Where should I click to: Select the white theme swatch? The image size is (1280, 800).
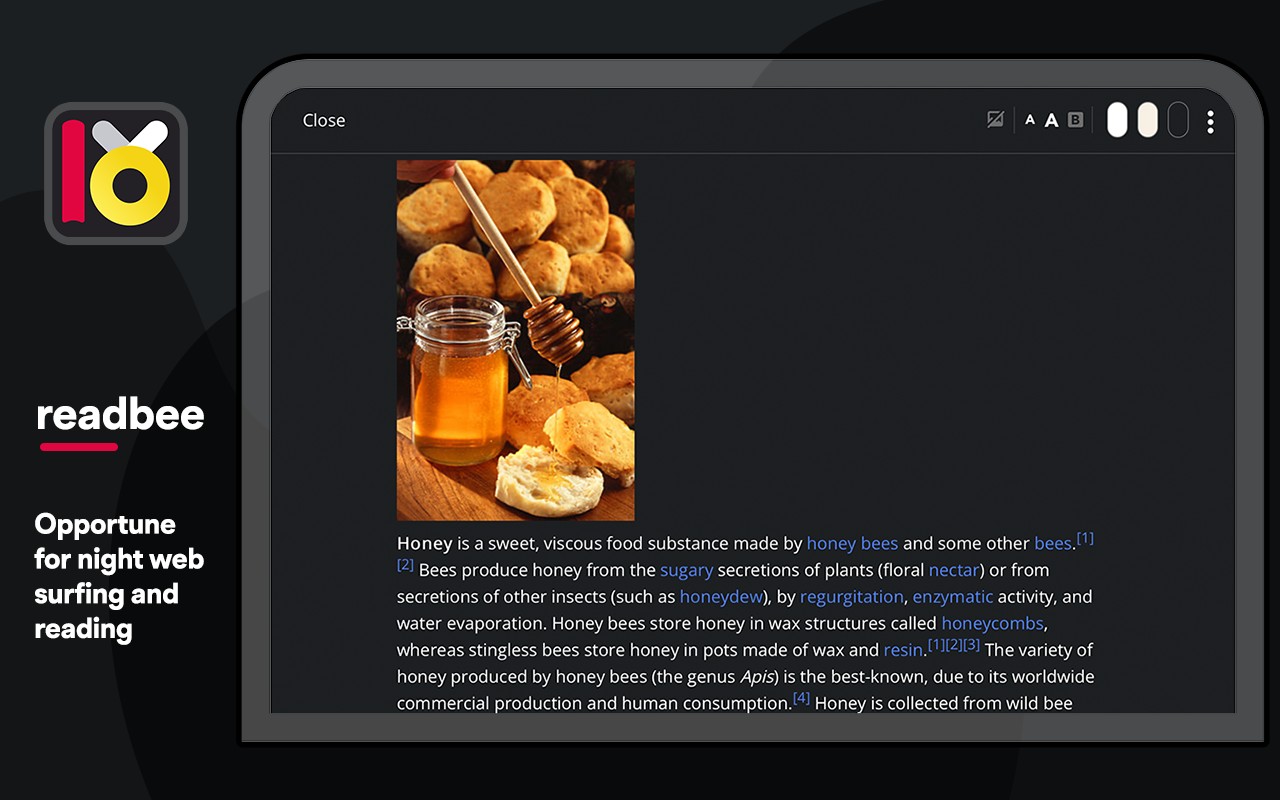coord(1117,120)
